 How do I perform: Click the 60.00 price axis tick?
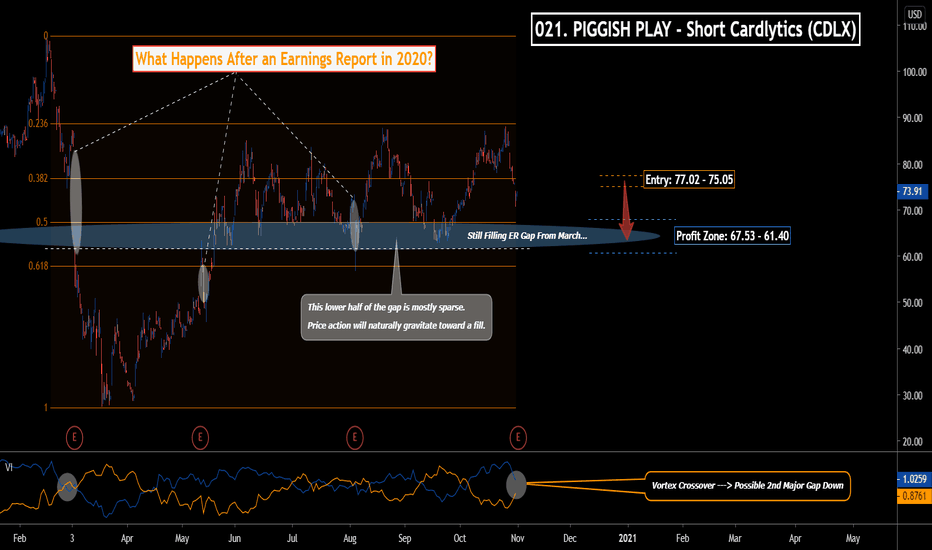point(914,257)
